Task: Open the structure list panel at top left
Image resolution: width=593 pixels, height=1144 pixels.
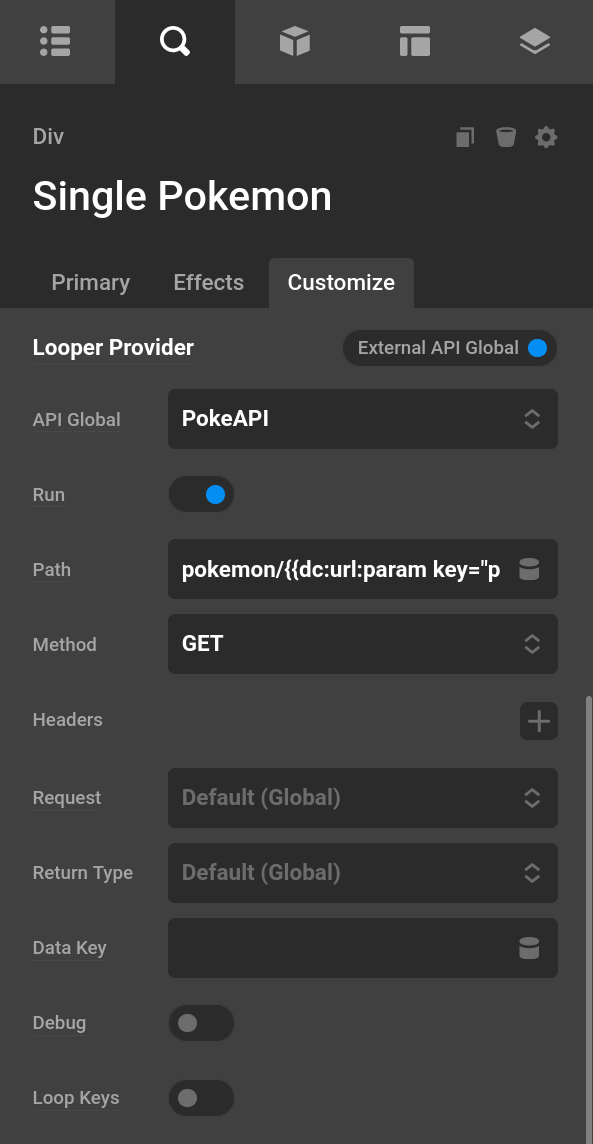Action: [55, 41]
